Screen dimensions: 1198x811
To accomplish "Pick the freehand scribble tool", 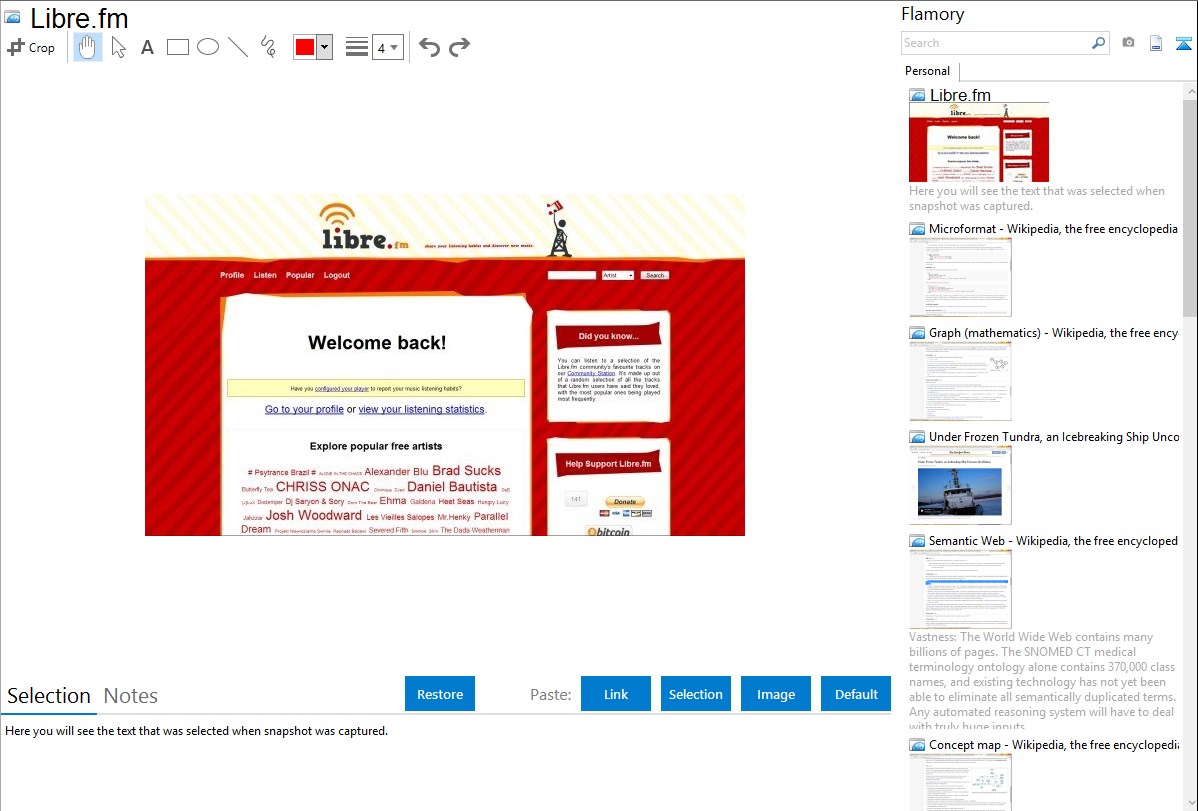I will (x=268, y=47).
